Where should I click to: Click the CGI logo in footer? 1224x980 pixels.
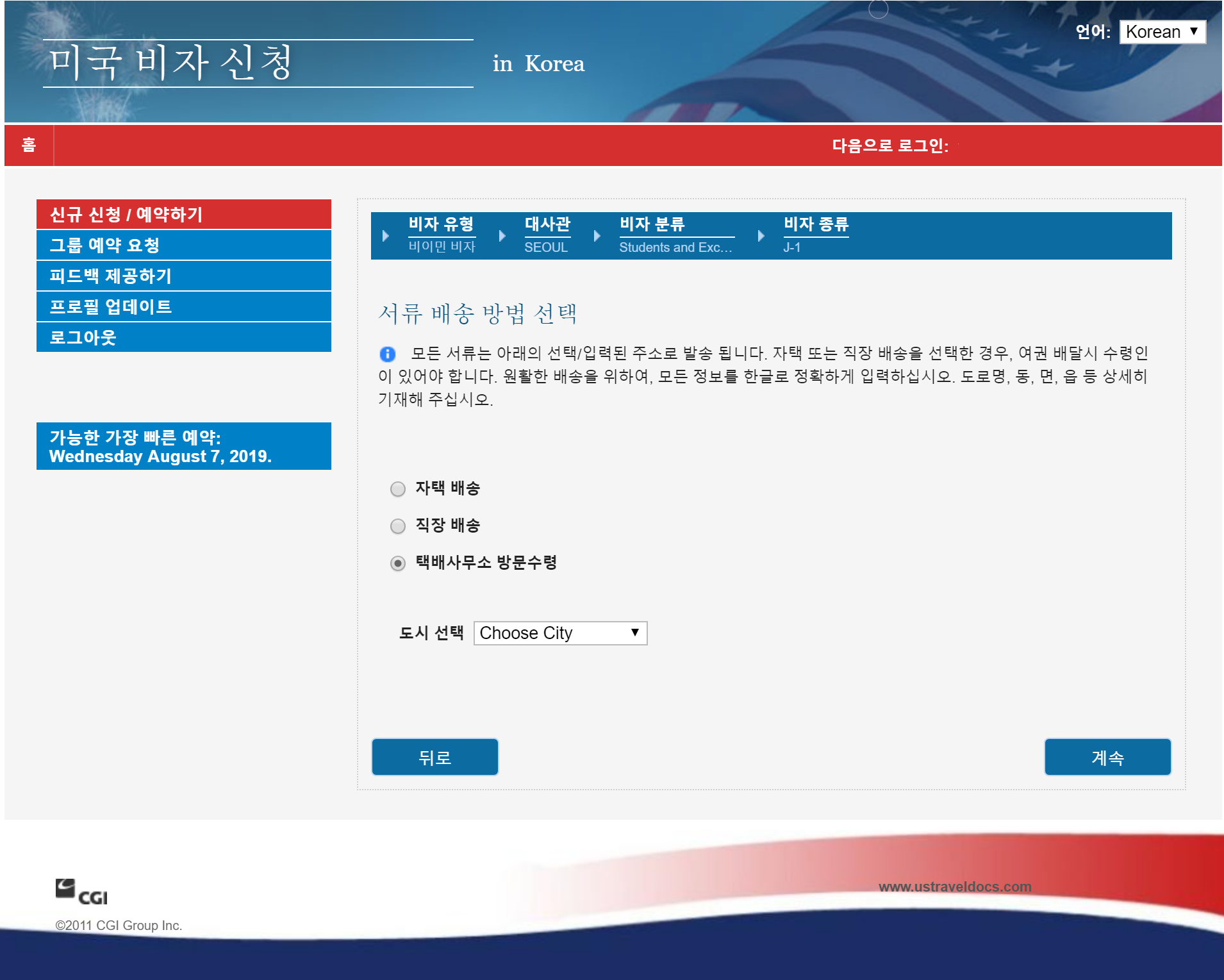pos(81,892)
